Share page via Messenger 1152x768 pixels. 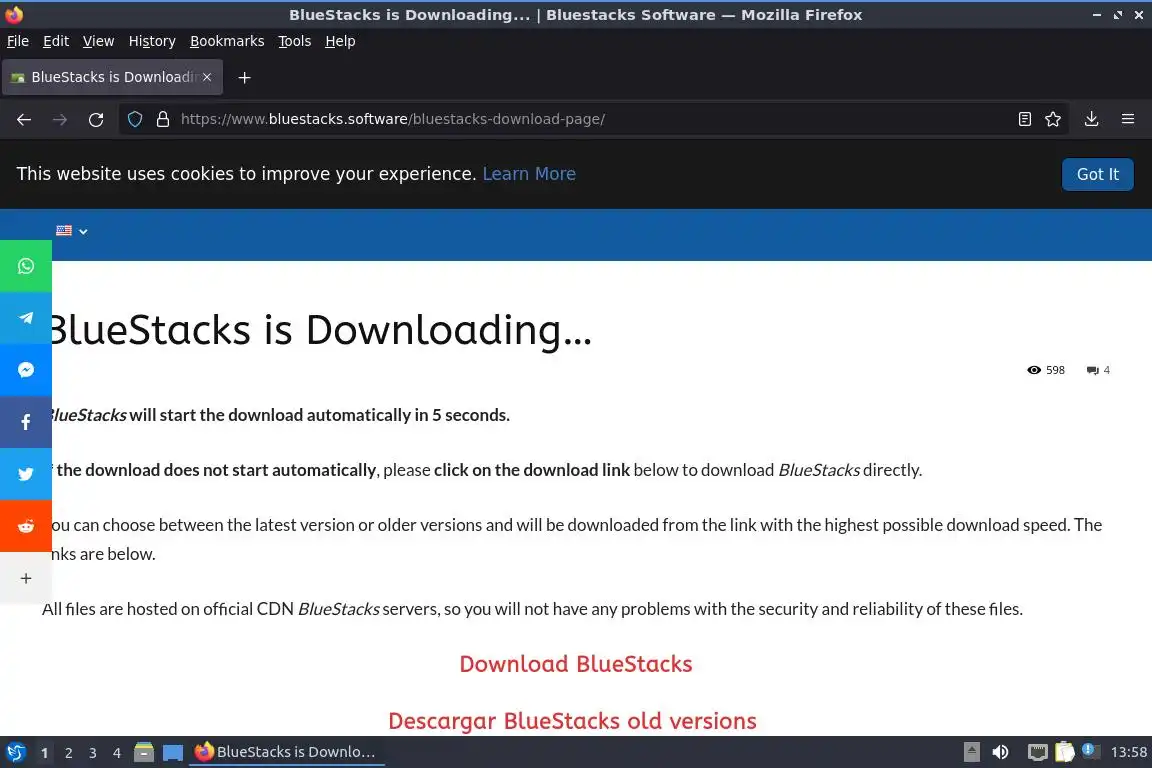(26, 370)
